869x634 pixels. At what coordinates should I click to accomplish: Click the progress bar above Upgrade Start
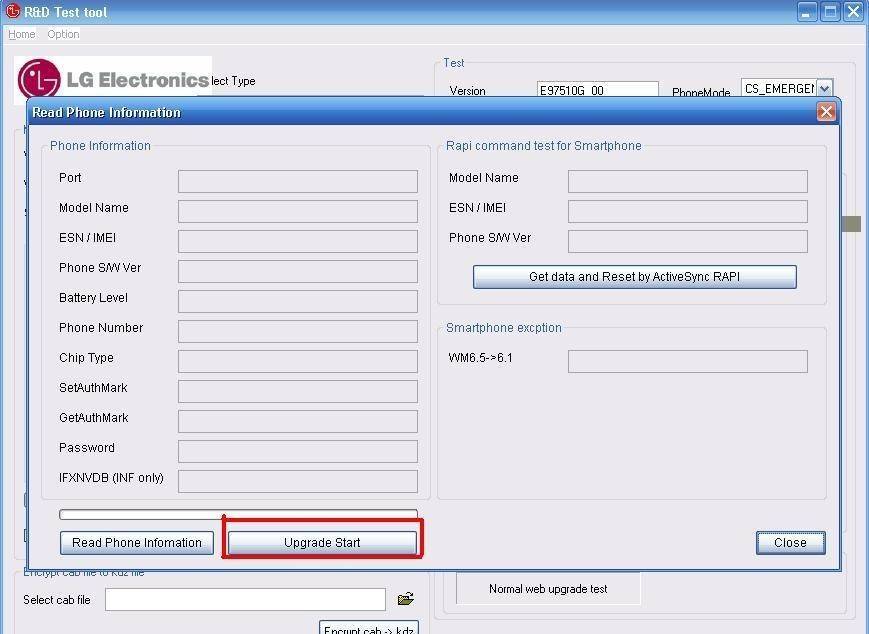pyautogui.click(x=238, y=514)
